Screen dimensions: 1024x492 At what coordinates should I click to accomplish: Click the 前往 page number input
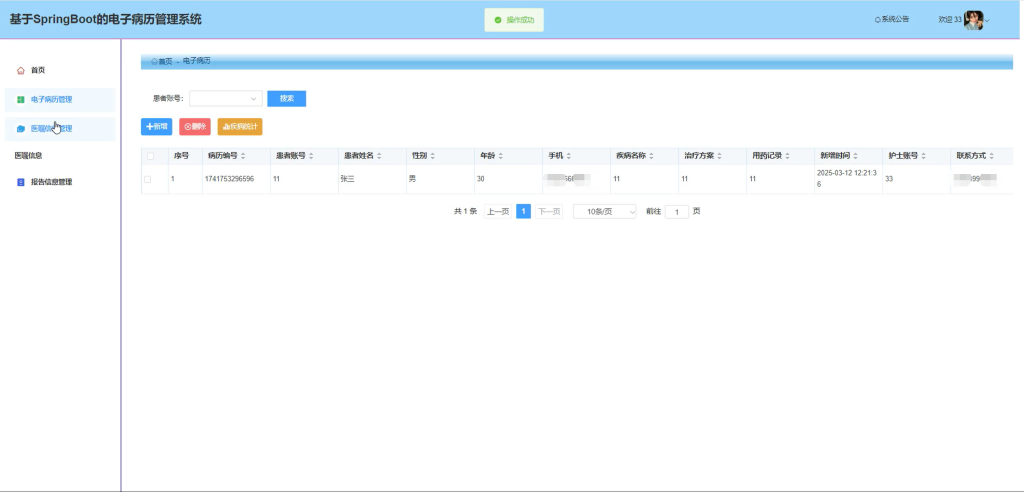(677, 212)
